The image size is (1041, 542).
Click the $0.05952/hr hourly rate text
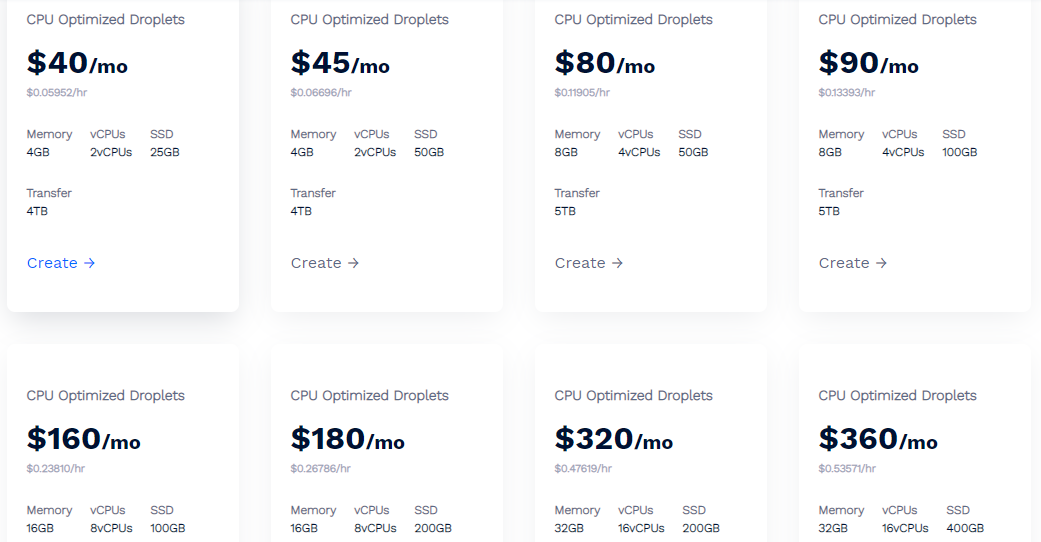pyautogui.click(x=57, y=92)
